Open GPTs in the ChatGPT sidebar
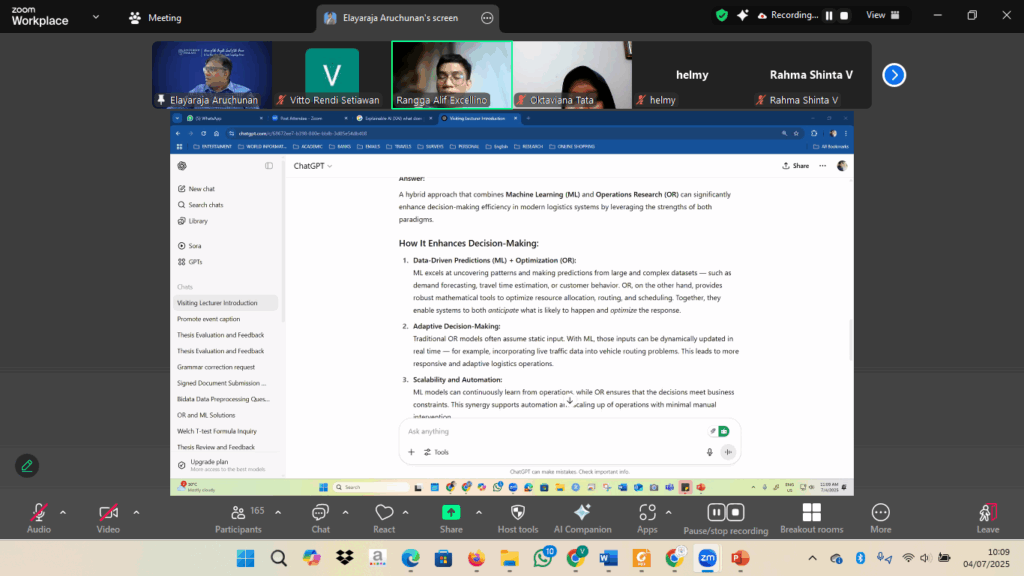The image size is (1024, 576). [x=190, y=262]
